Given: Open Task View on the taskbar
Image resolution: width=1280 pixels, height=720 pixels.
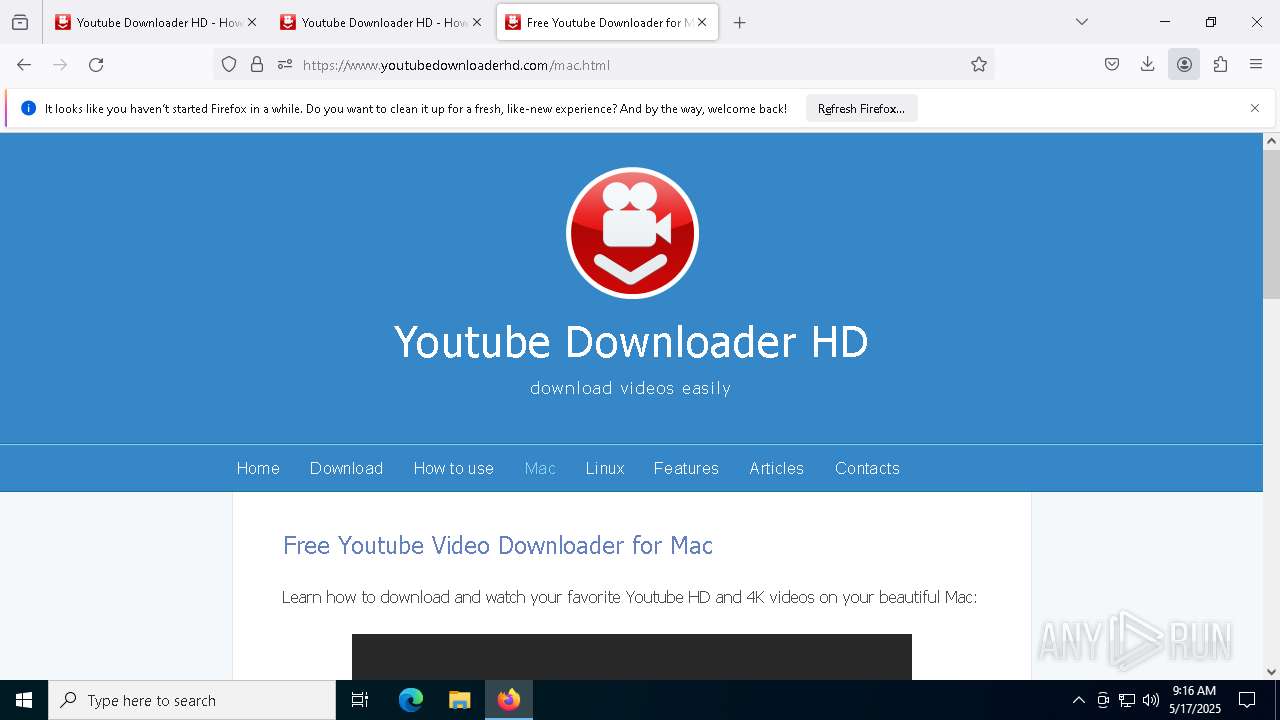Looking at the screenshot, I should pyautogui.click(x=360, y=700).
